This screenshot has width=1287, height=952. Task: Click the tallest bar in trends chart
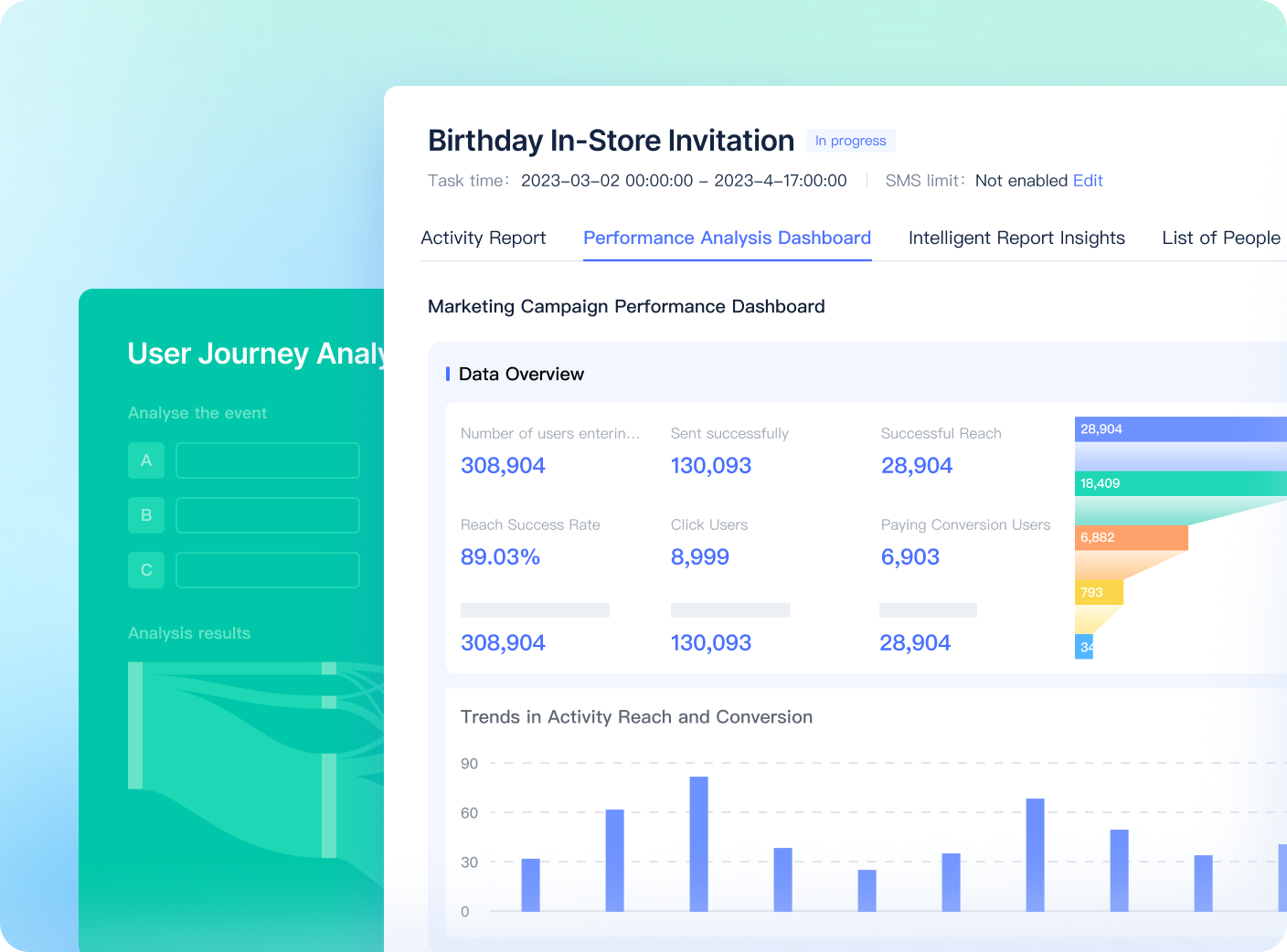(698, 844)
